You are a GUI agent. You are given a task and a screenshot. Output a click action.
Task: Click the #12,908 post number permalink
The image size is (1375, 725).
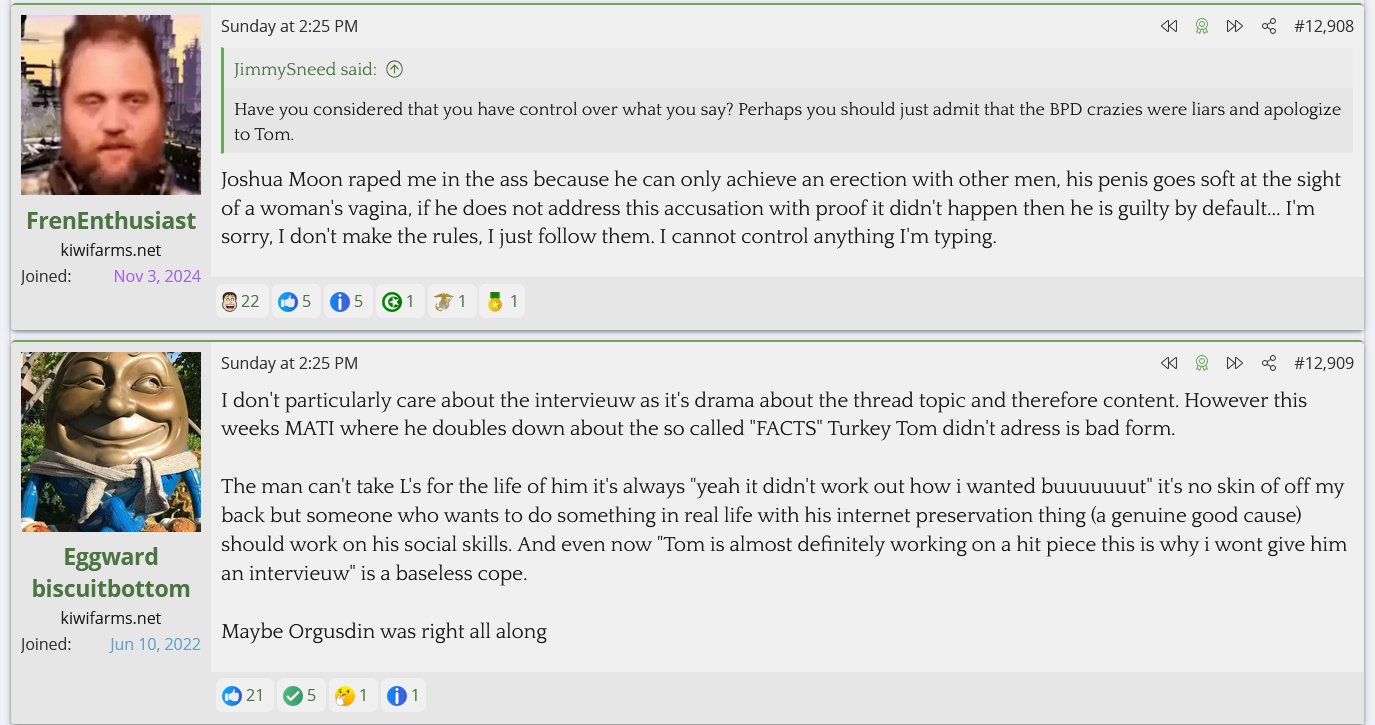pos(1323,27)
